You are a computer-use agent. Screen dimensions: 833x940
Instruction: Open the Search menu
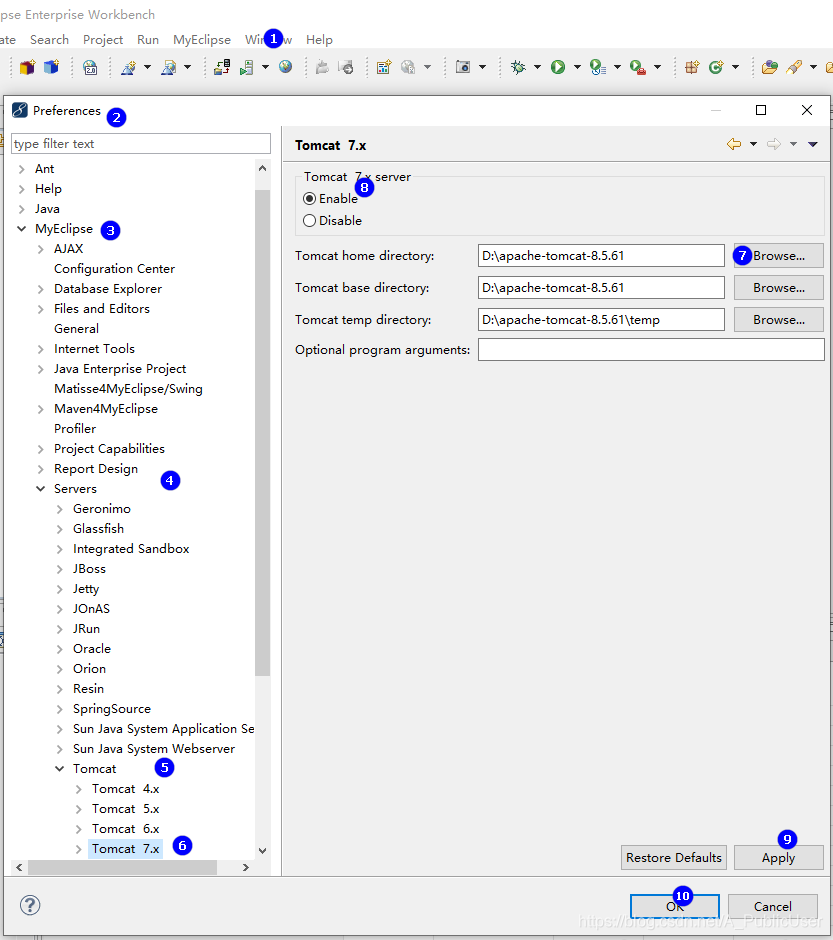tap(49, 40)
